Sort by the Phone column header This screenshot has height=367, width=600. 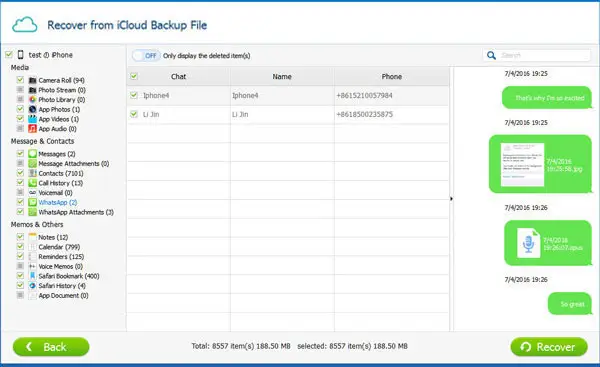(391, 77)
